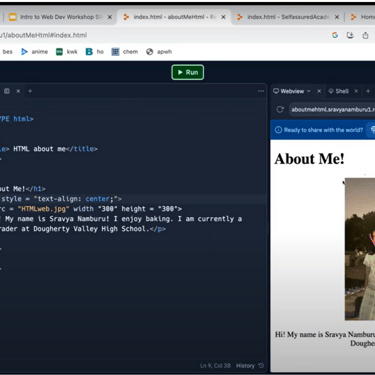Click the share page icon in address bar
This screenshot has height=375, width=375.
point(365,35)
